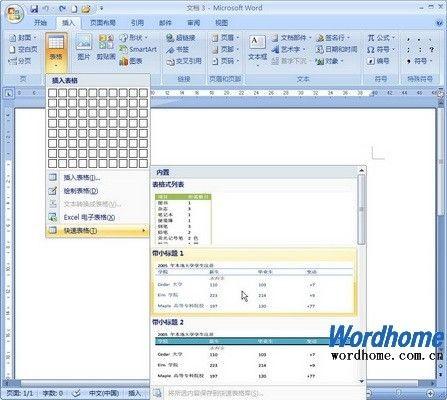
Task: Open the 剪贴画 clip art pane
Action: pos(106,47)
